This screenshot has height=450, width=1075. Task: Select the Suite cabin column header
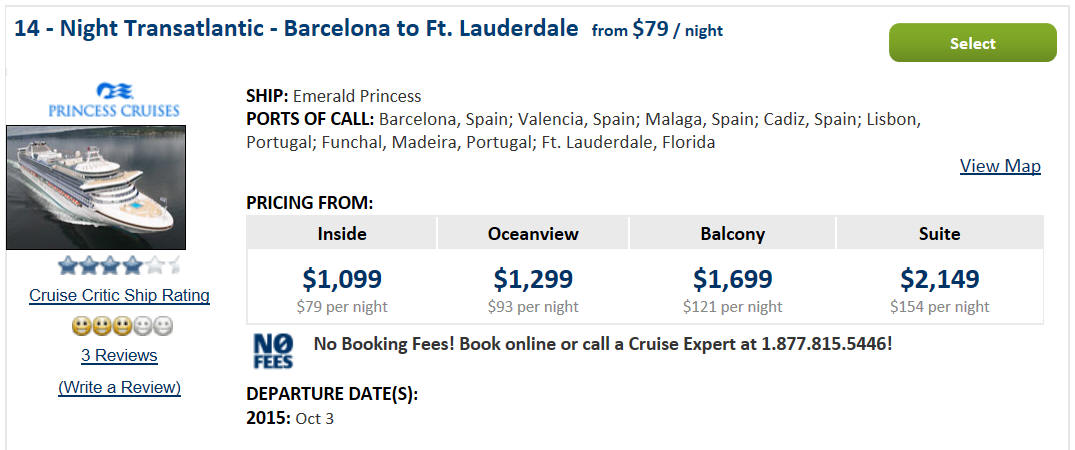click(939, 233)
